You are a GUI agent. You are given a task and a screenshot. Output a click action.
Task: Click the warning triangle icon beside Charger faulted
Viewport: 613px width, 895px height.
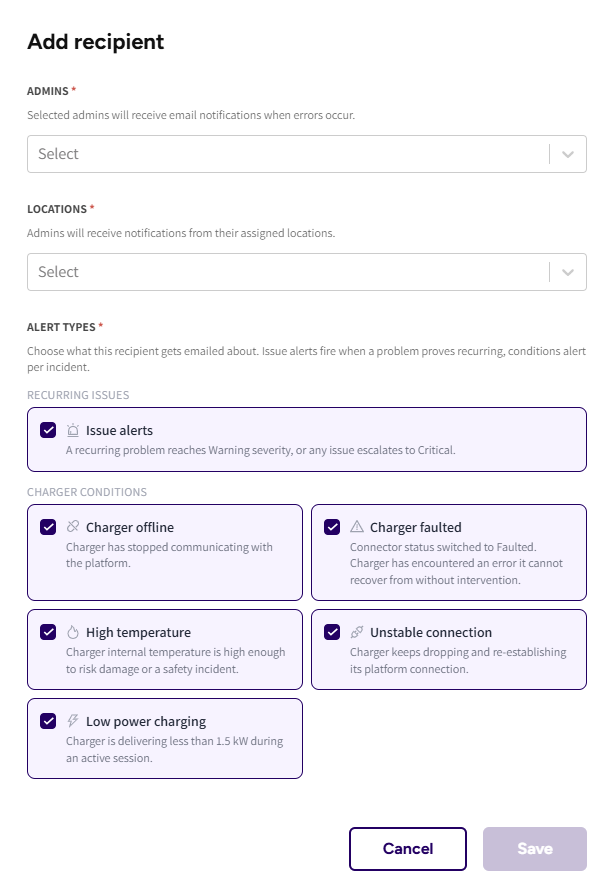click(357, 526)
